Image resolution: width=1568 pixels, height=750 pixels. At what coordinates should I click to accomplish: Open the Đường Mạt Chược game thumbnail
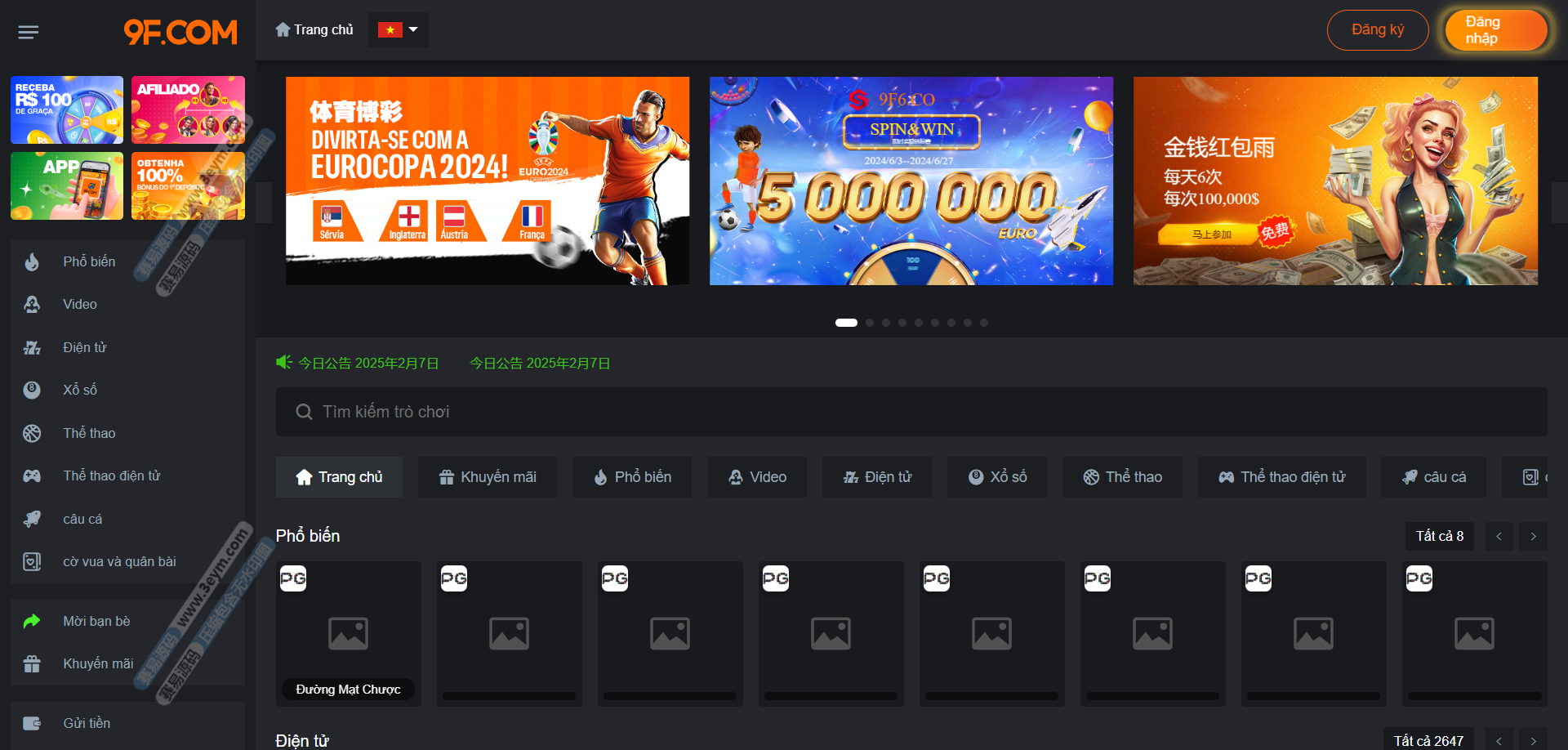(x=349, y=633)
